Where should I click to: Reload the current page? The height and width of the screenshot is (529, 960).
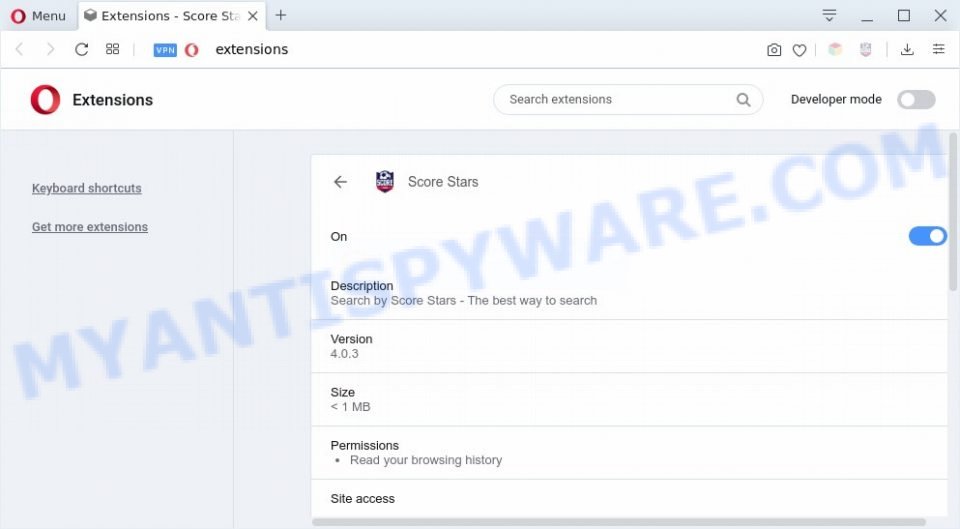[x=81, y=49]
